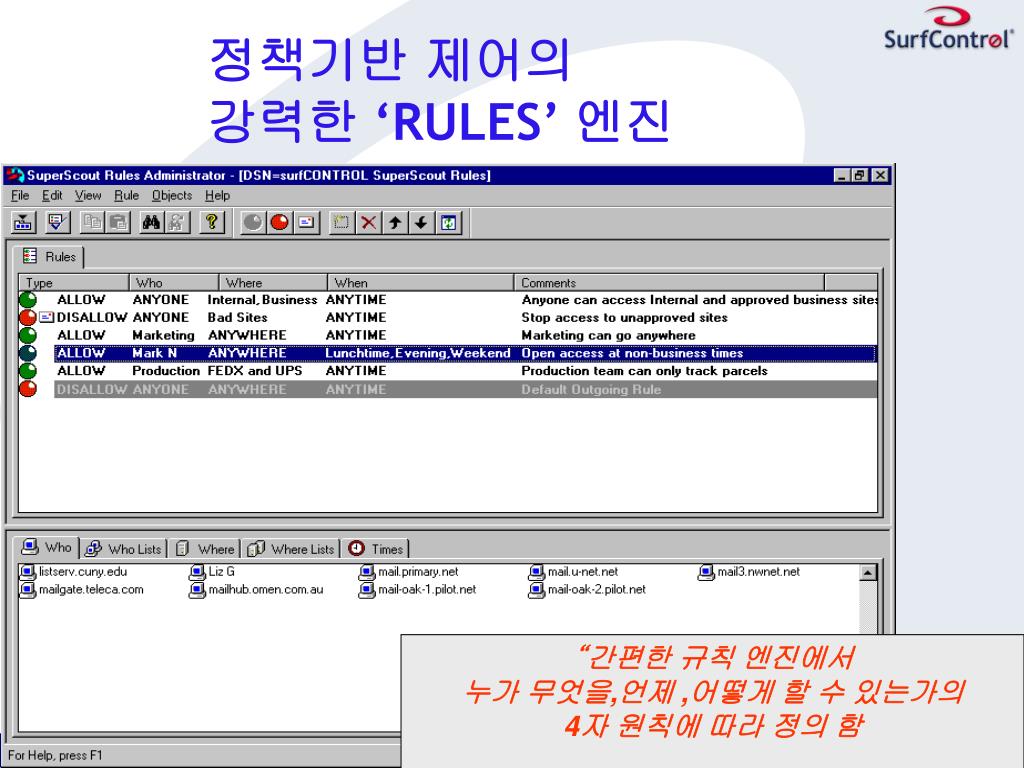Image resolution: width=1024 pixels, height=768 pixels.
Task: Click computer icon beside mail3.nwnet.net
Action: coord(706,572)
